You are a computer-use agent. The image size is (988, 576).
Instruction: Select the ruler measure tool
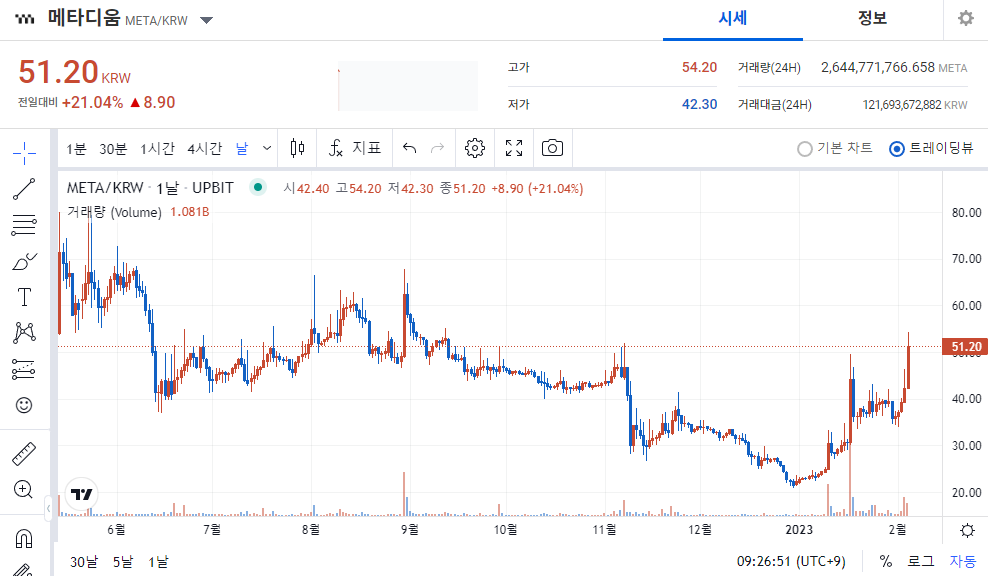tap(24, 454)
